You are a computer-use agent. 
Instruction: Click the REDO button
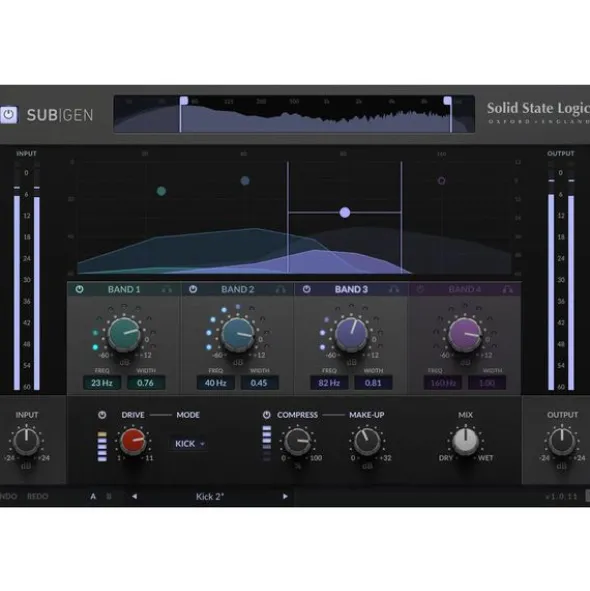[x=38, y=496]
